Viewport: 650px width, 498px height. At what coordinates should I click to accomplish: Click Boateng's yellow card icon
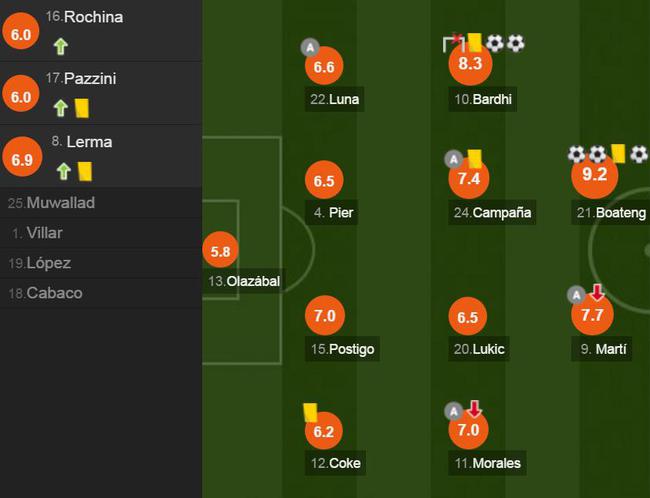click(618, 153)
